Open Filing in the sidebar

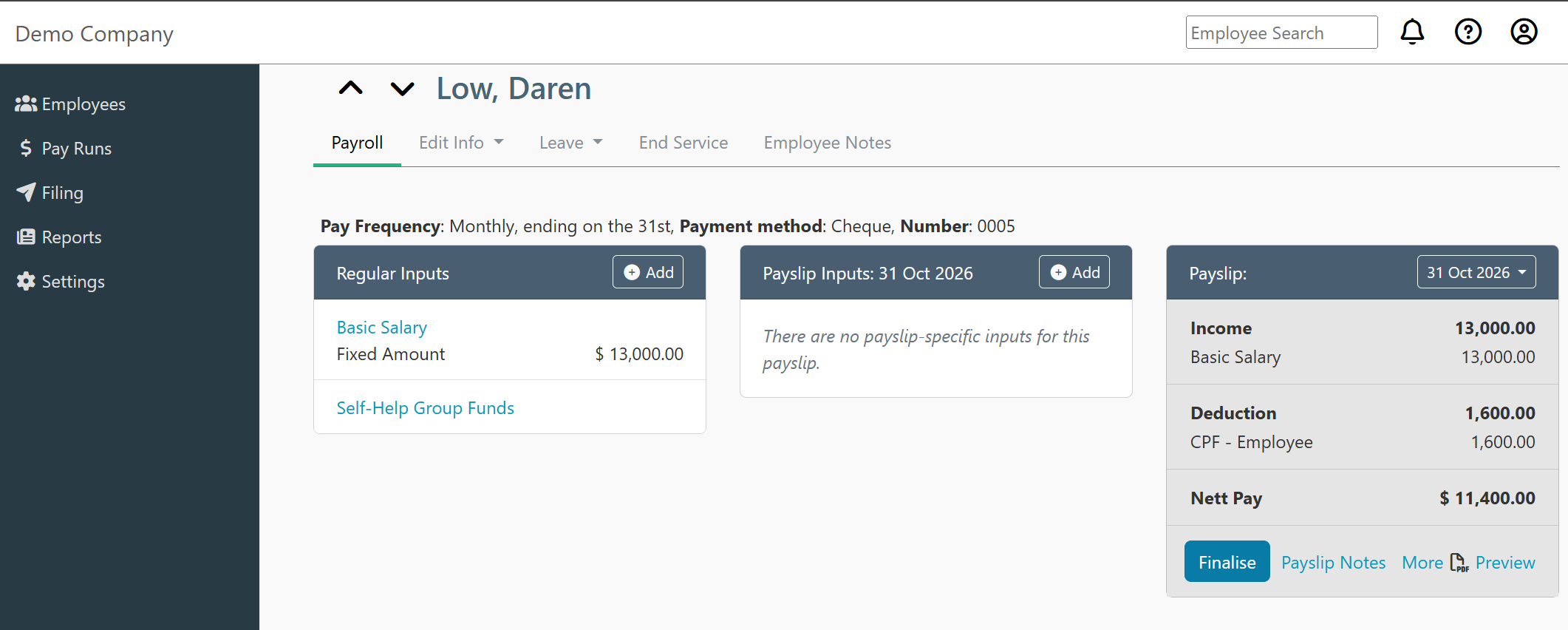point(62,193)
